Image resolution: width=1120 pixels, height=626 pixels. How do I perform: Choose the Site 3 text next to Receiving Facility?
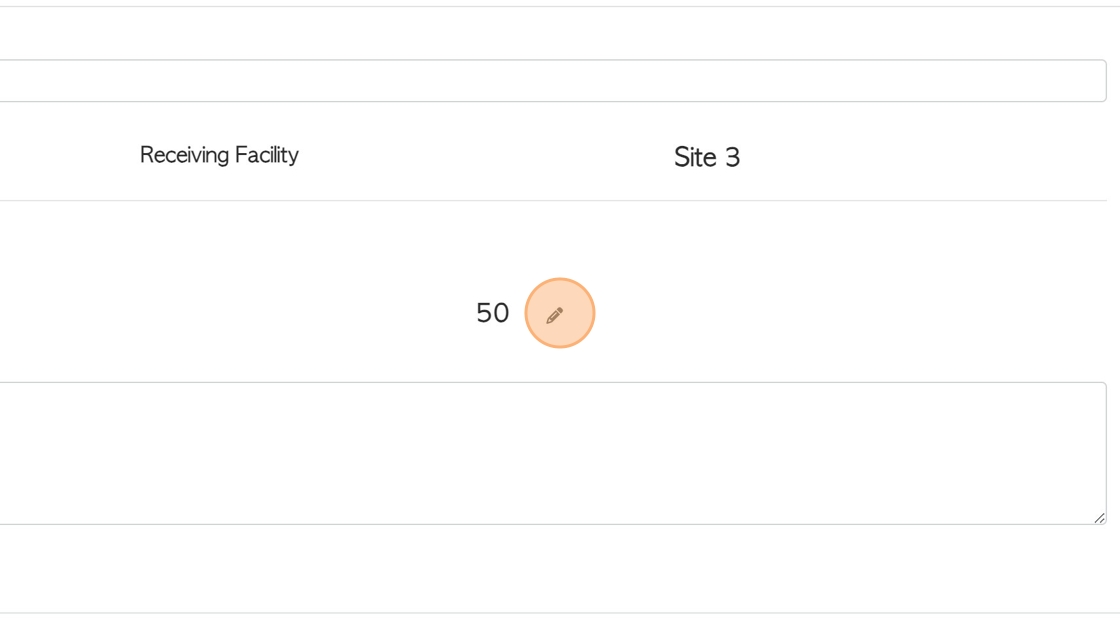click(x=706, y=157)
